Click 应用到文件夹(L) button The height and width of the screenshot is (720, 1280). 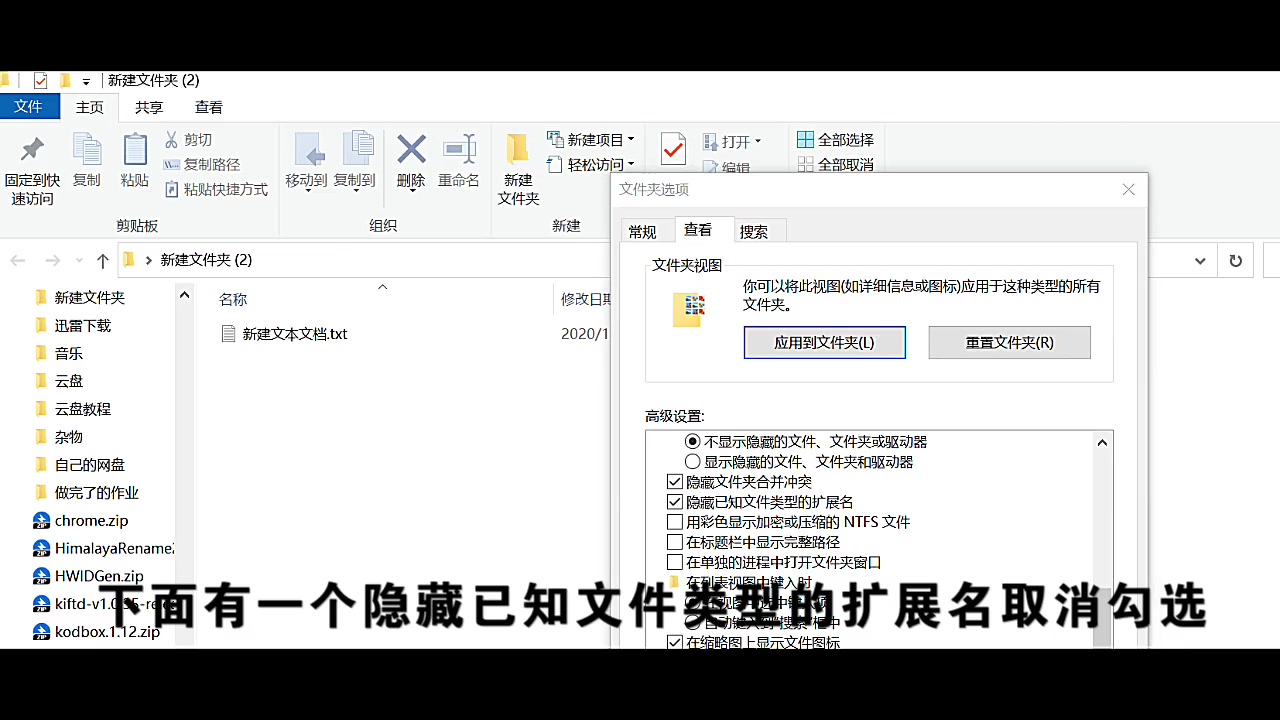(825, 342)
